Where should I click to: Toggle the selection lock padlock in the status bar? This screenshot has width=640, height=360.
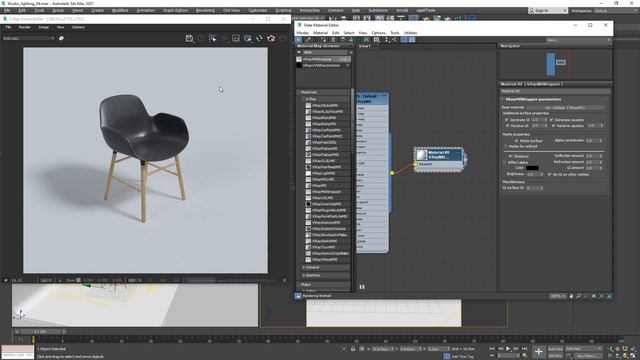353,349
